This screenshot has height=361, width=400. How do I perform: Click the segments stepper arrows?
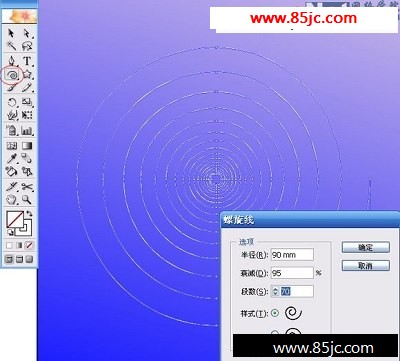tap(275, 292)
